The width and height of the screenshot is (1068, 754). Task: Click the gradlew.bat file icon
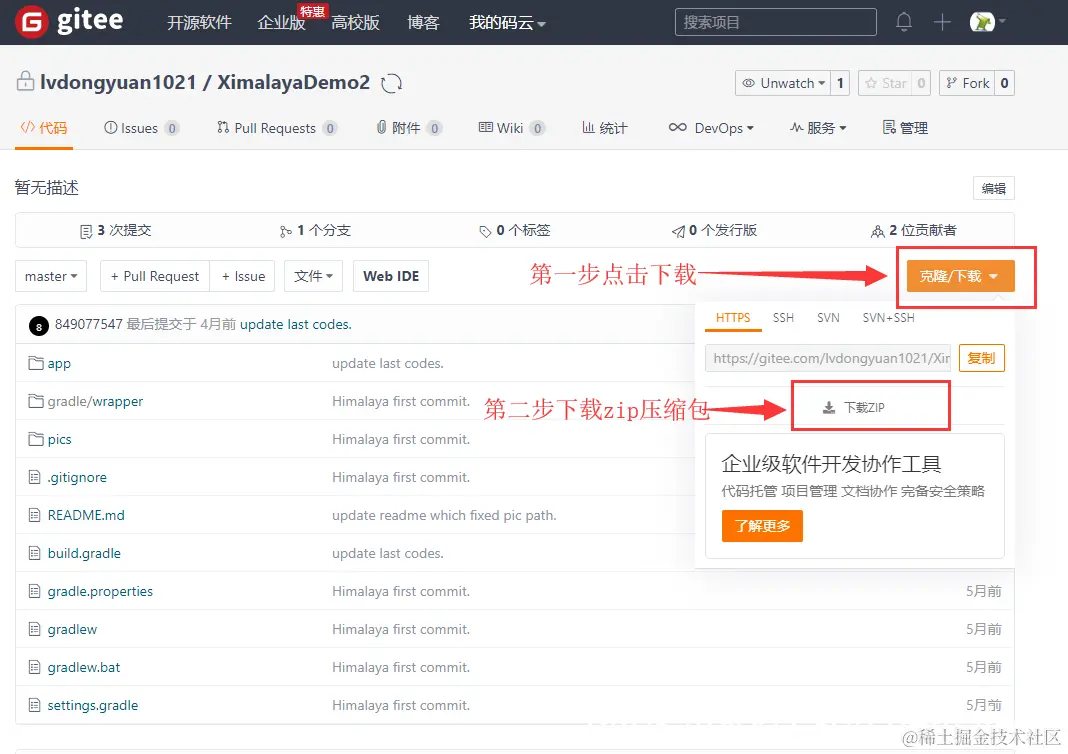point(35,667)
